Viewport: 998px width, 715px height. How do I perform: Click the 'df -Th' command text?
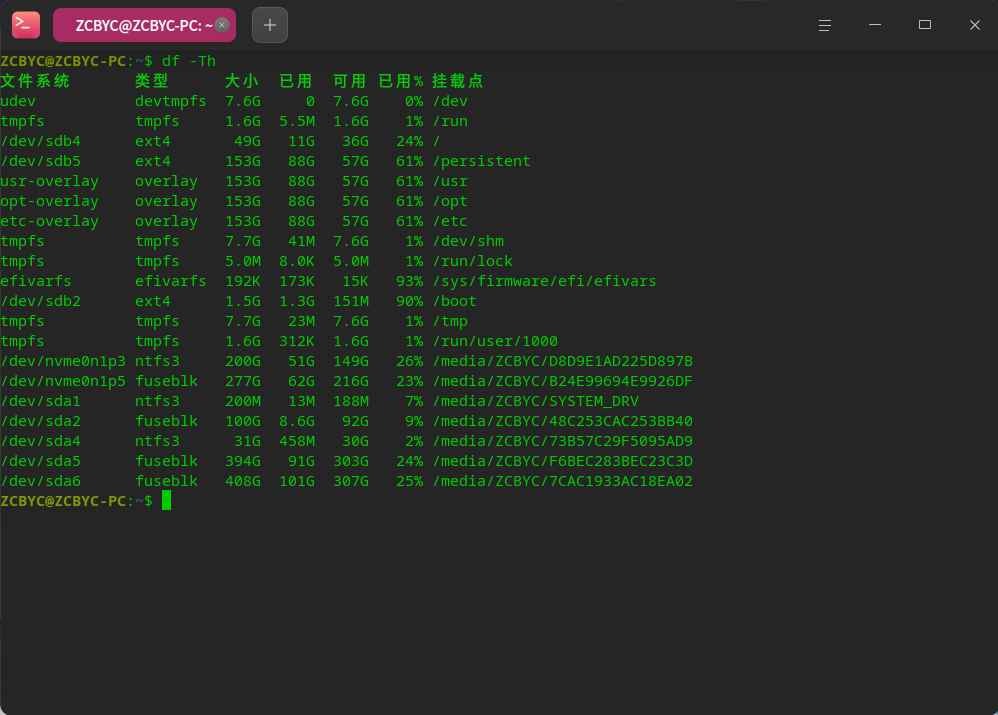point(189,61)
